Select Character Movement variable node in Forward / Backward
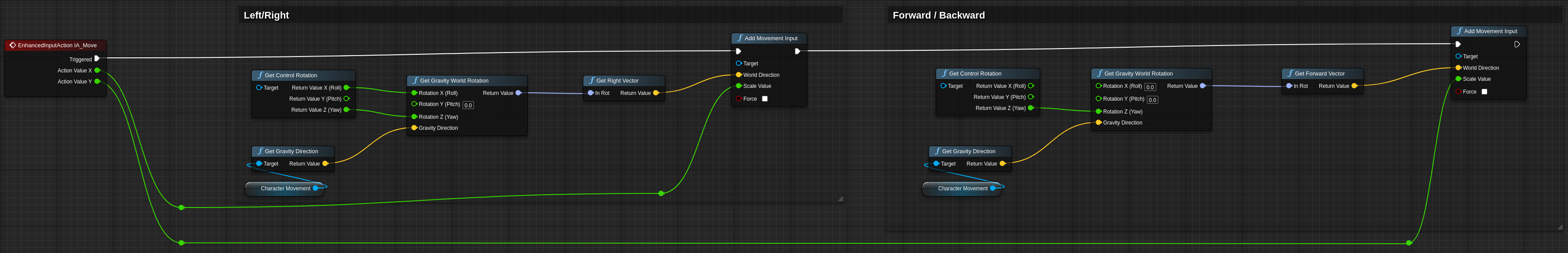The height and width of the screenshot is (253, 1568). pos(962,189)
